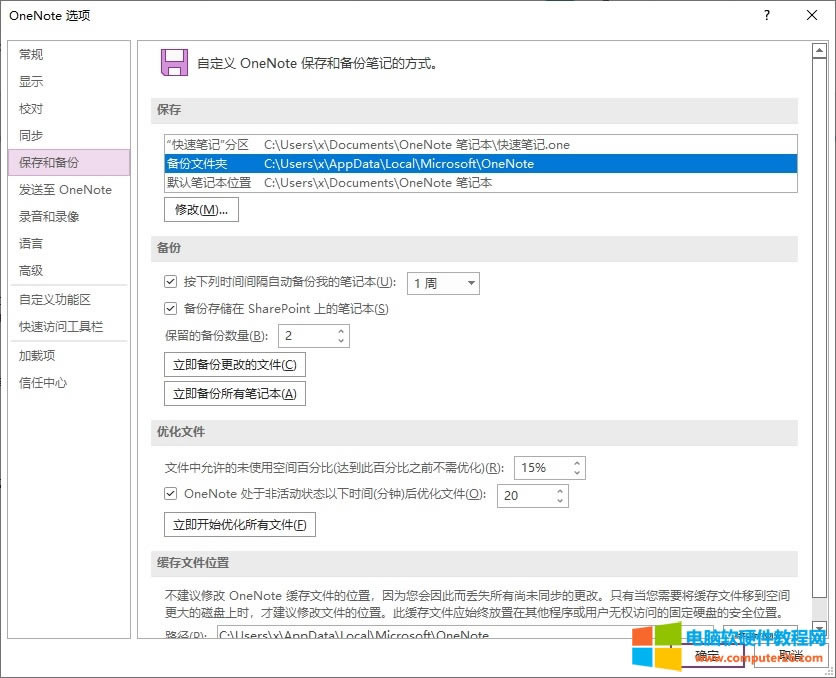Click 立即备份所有笔记本 button
The width and height of the screenshot is (836, 678).
(x=234, y=394)
